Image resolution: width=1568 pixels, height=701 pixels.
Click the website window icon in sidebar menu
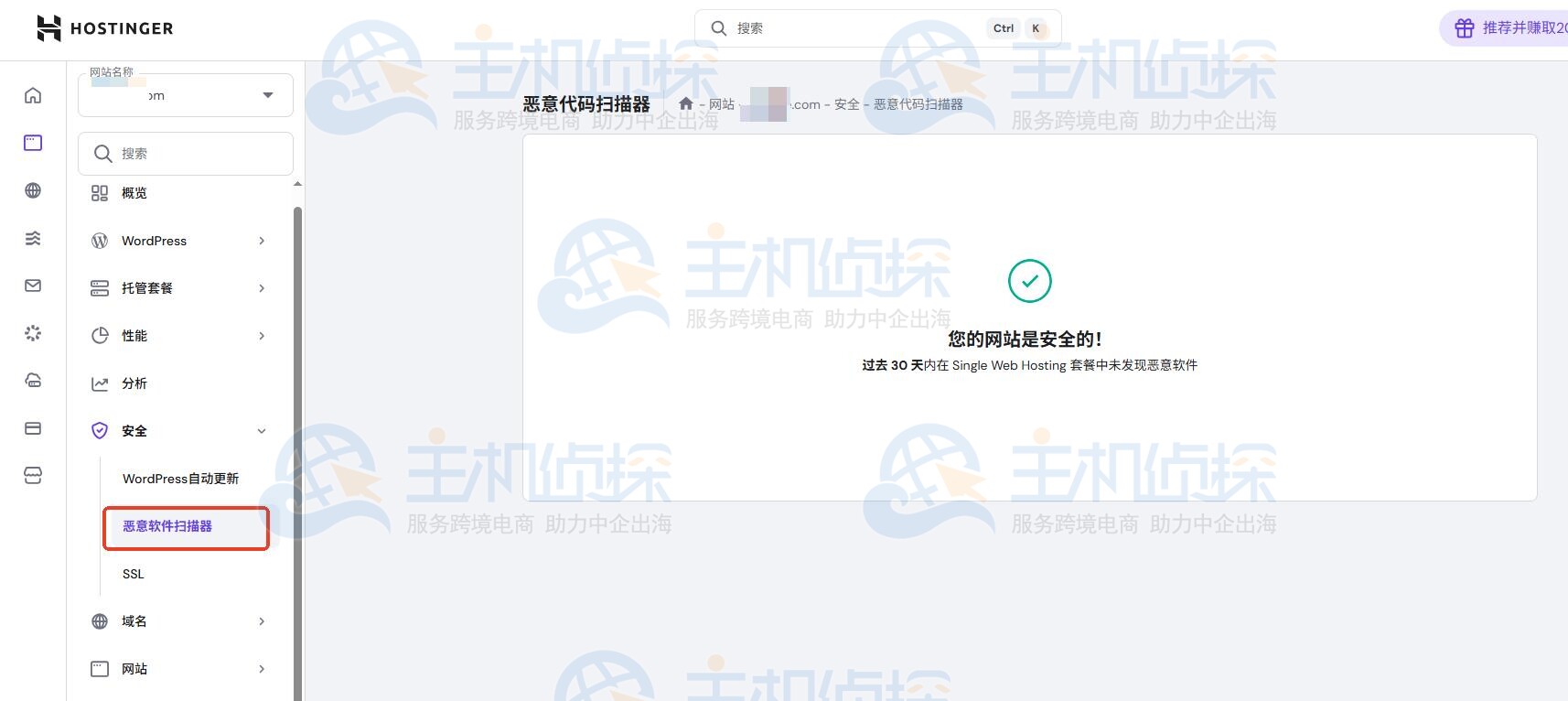tap(100, 669)
